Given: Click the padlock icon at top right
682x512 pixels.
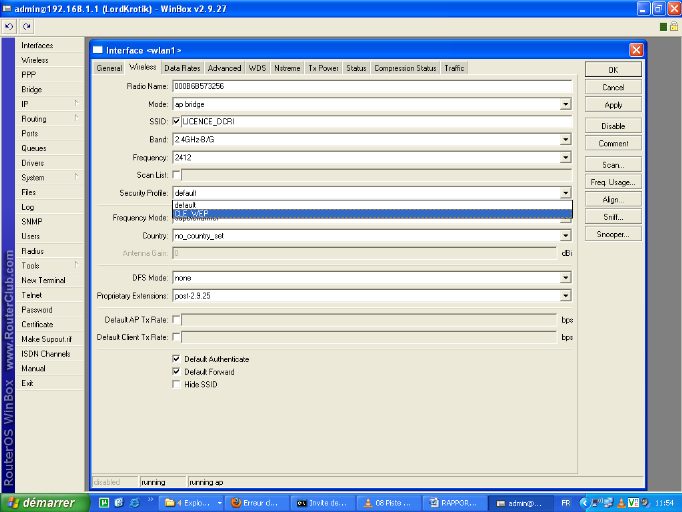Looking at the screenshot, I should [674, 27].
